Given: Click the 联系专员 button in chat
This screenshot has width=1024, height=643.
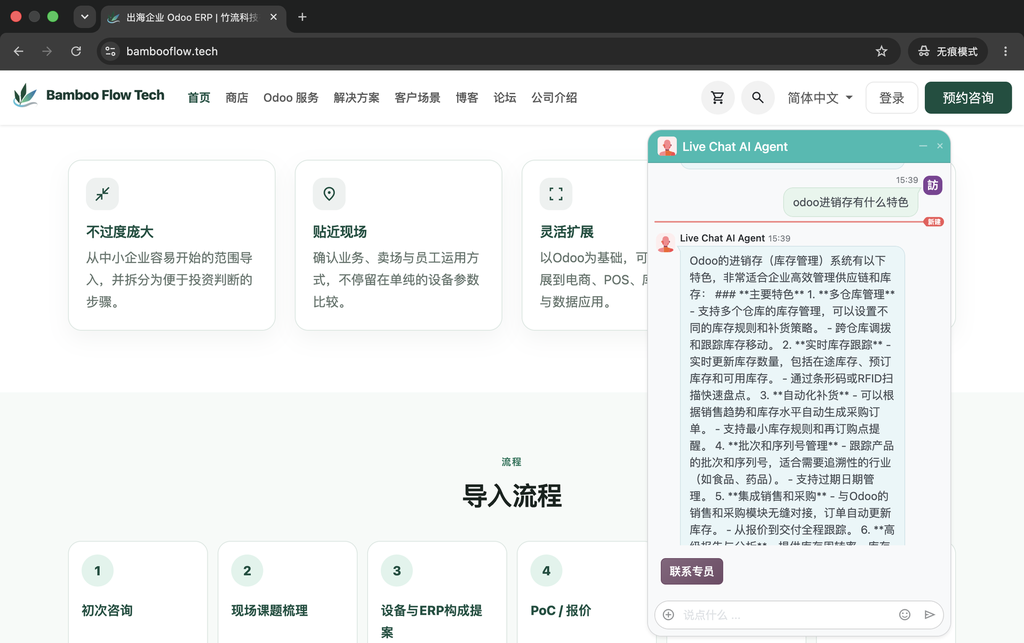Looking at the screenshot, I should [x=692, y=571].
